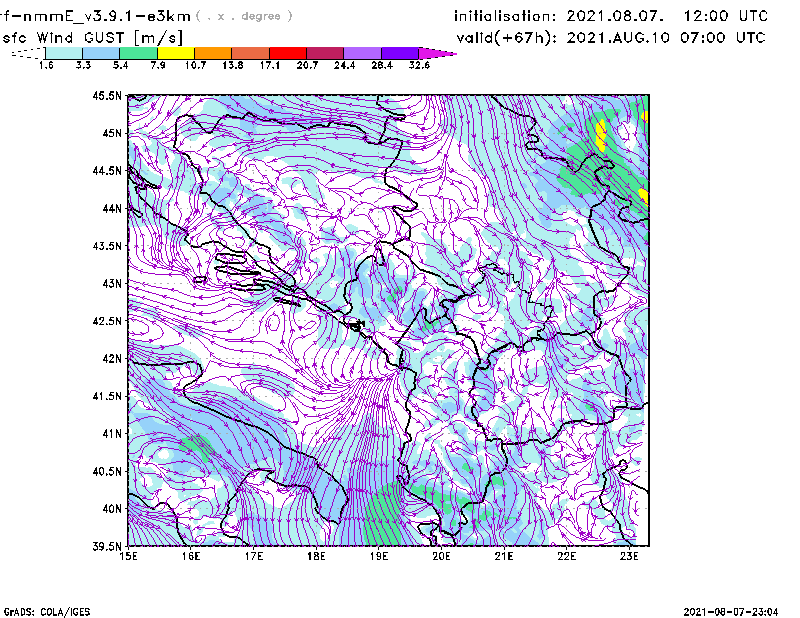Click the '41.5N' latitude label
Image resolution: width=800 pixels, height=618 pixels.
(x=107, y=396)
